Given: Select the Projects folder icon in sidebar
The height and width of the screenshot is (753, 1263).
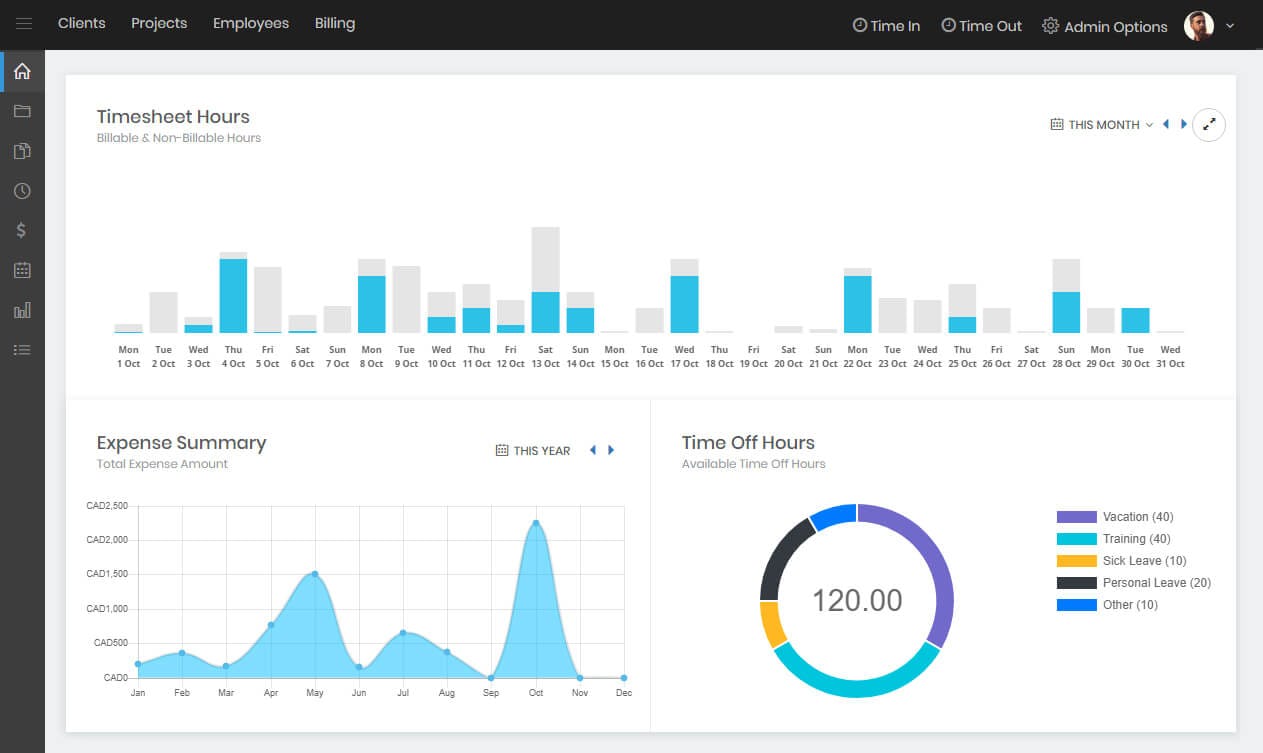Looking at the screenshot, I should tap(22, 110).
